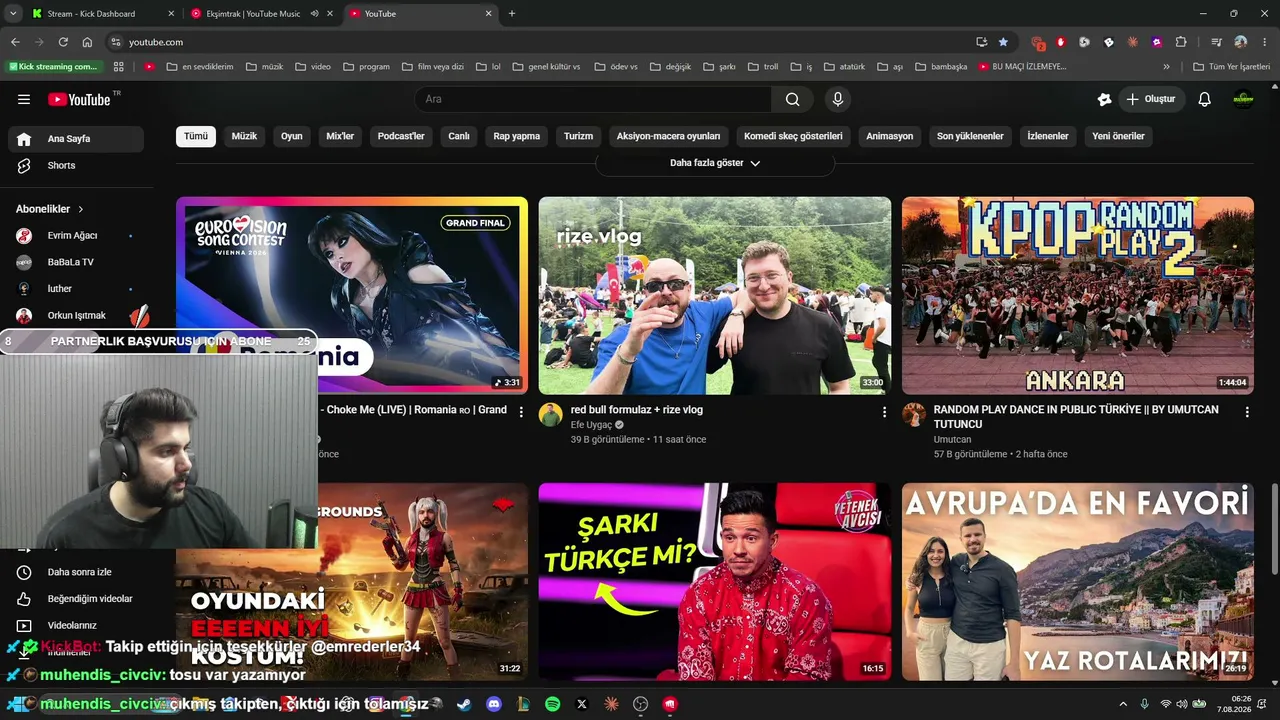Open the atatürk bookmark folder
The image size is (1280, 720).
coord(843,67)
